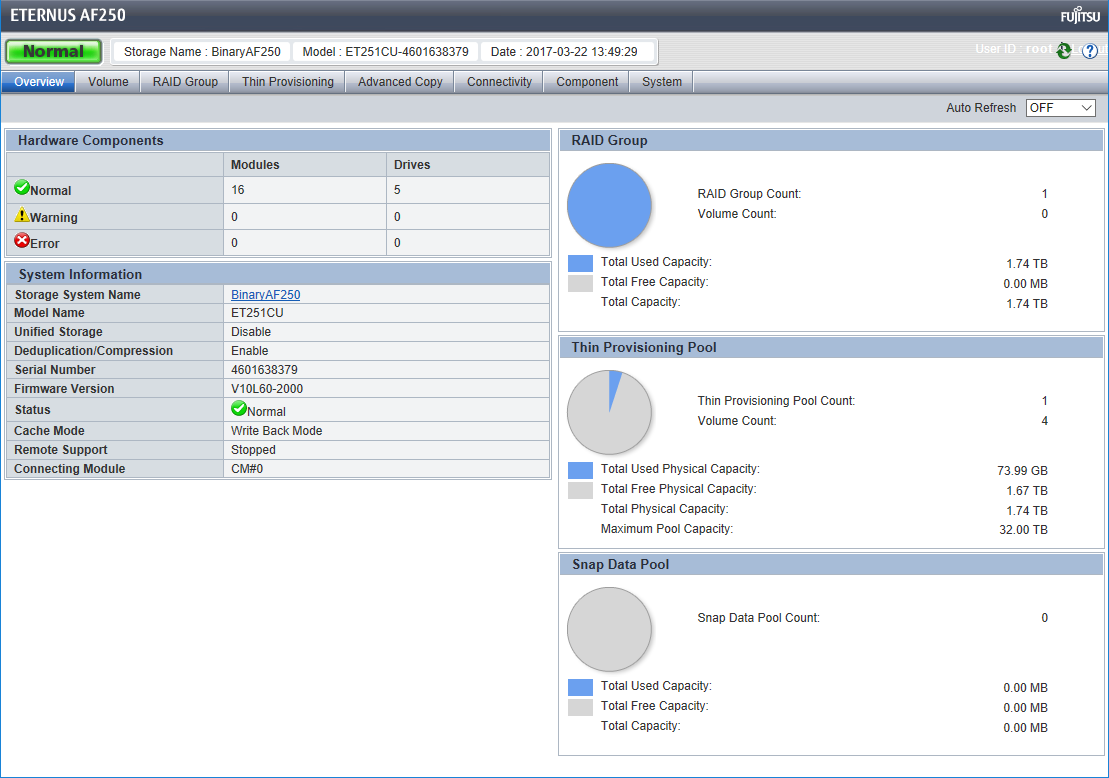Screen dimensions: 1109x778
Task: Click gray swatch for Total Free Physical Capacity
Action: tap(580, 490)
